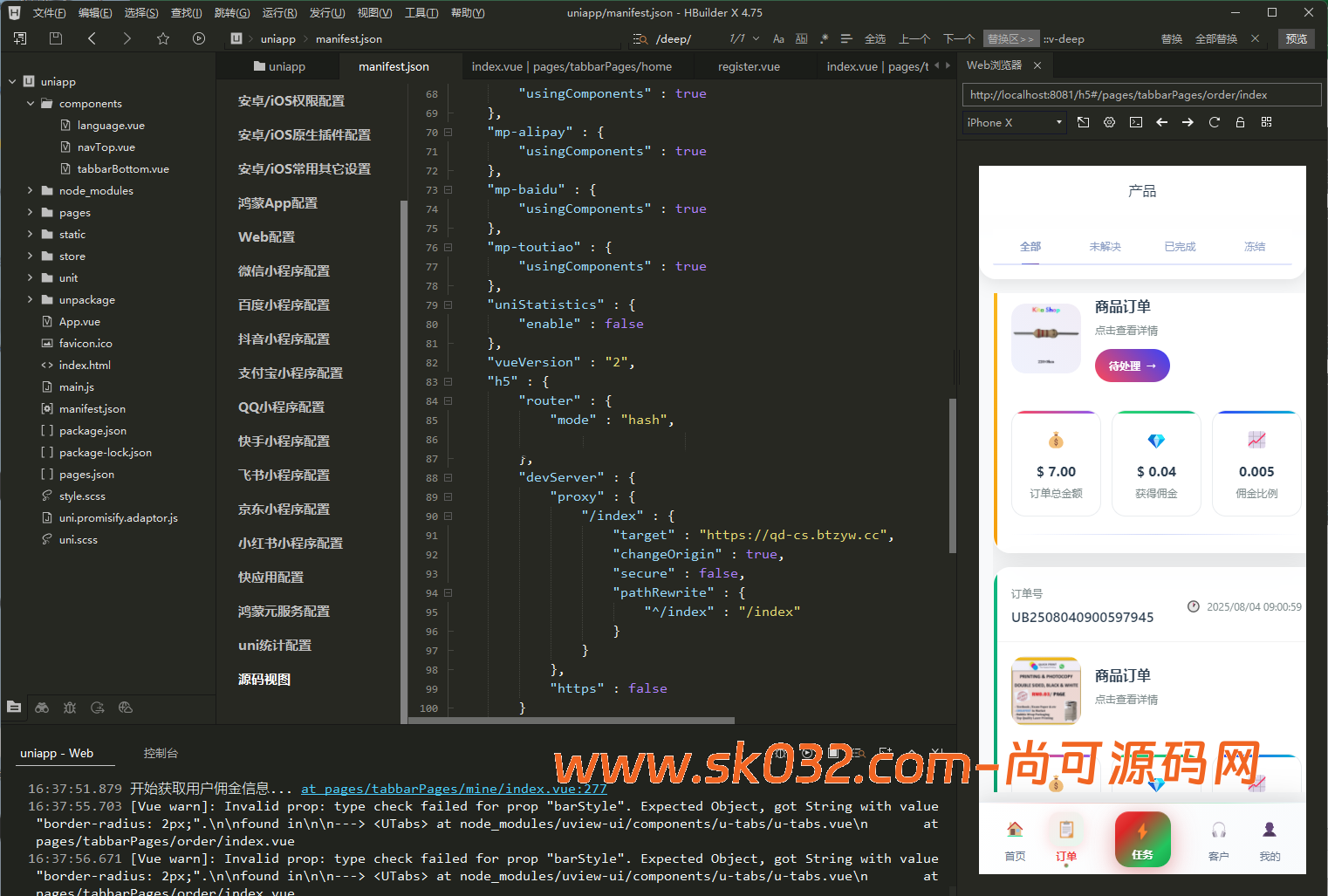Expand the node_modules folder
The width and height of the screenshot is (1328, 896).
pyautogui.click(x=31, y=190)
